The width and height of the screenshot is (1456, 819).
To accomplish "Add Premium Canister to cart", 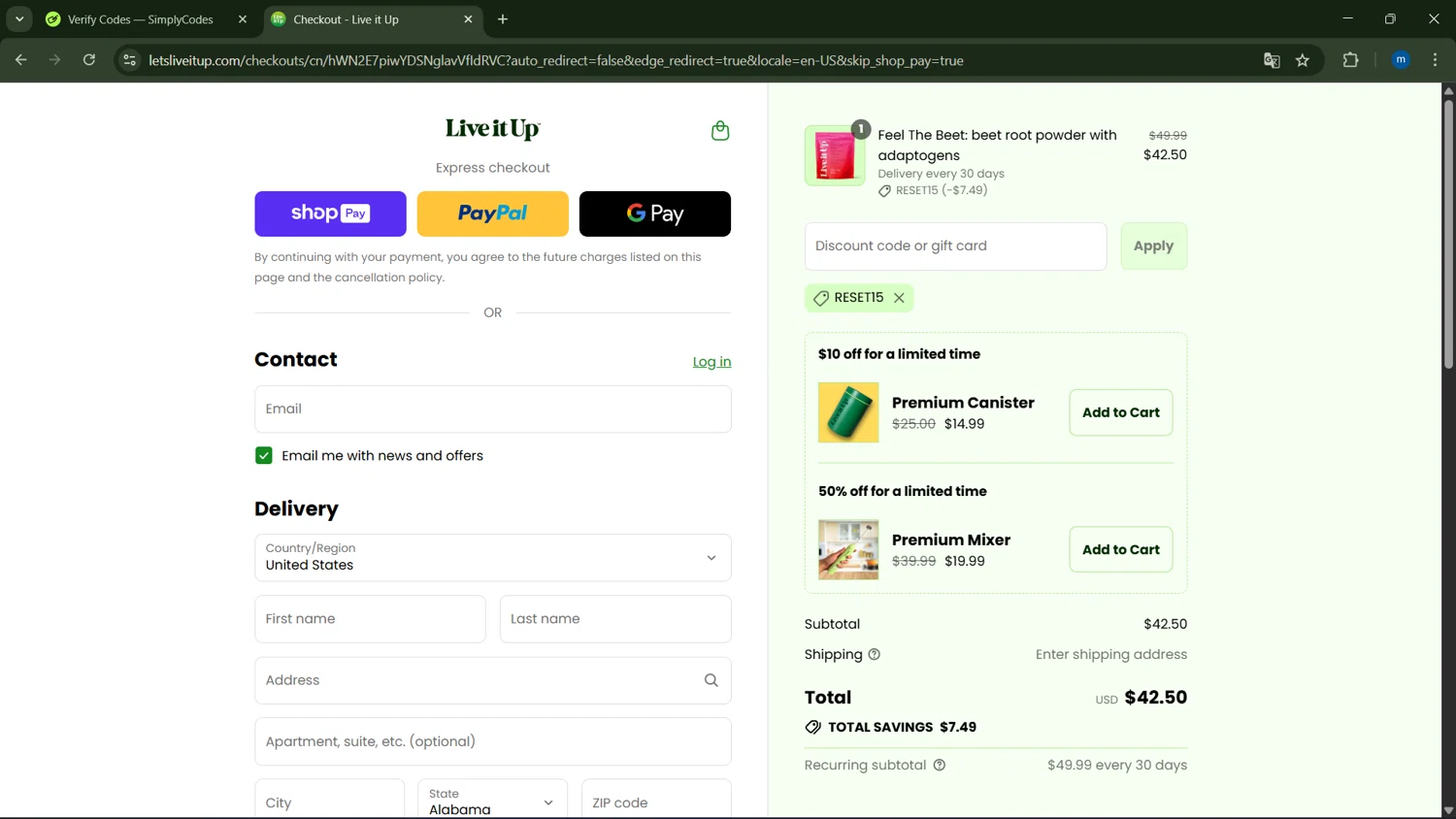I will point(1121,412).
